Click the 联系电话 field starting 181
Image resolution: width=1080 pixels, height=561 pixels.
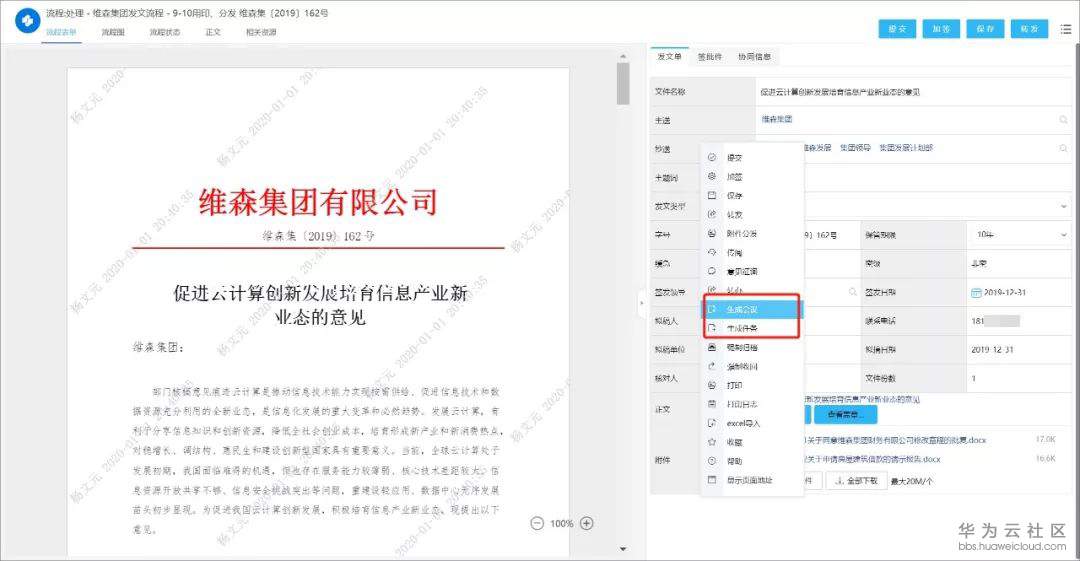[x=1020, y=321]
